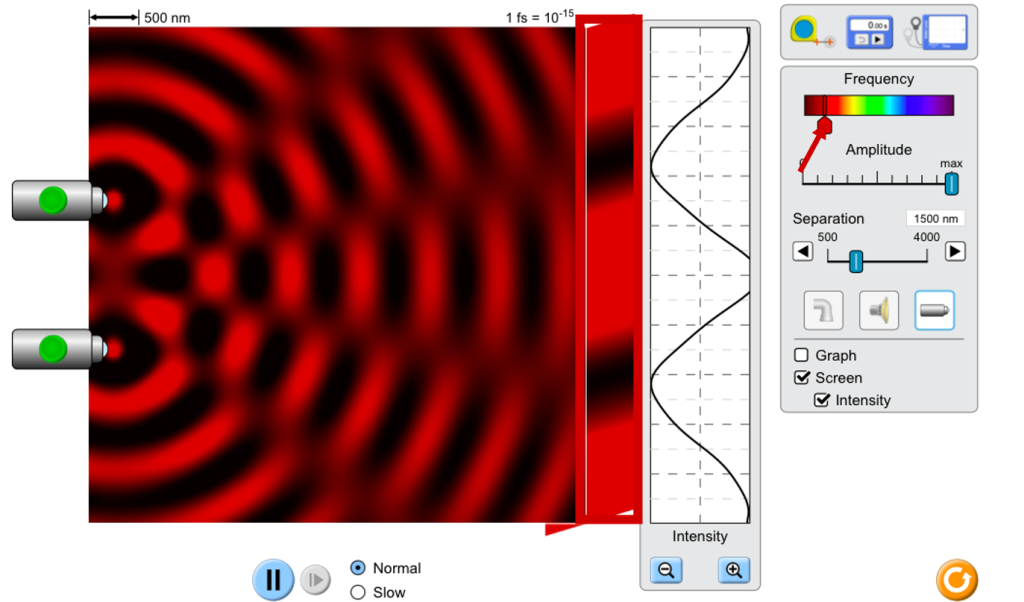Click the Intensity label below graph

699,536
